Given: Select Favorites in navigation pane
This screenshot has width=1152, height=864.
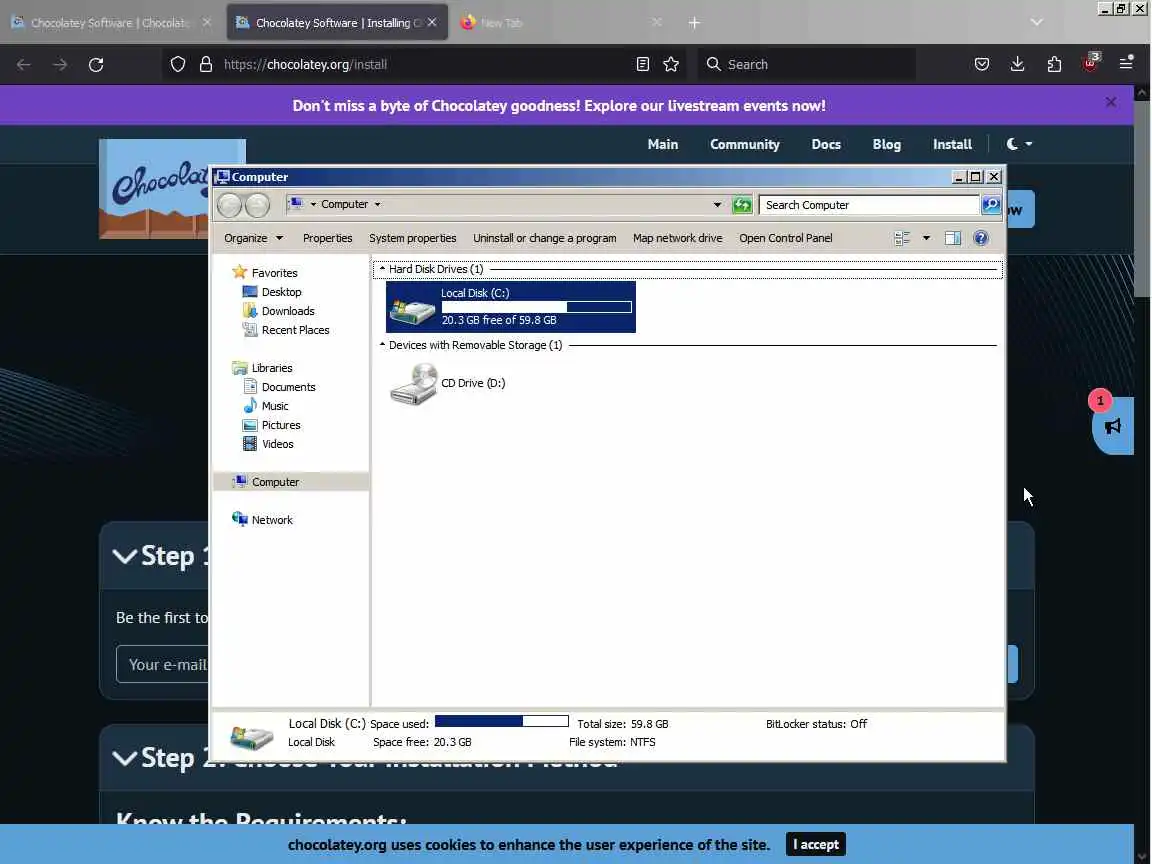Looking at the screenshot, I should pyautogui.click(x=264, y=273).
